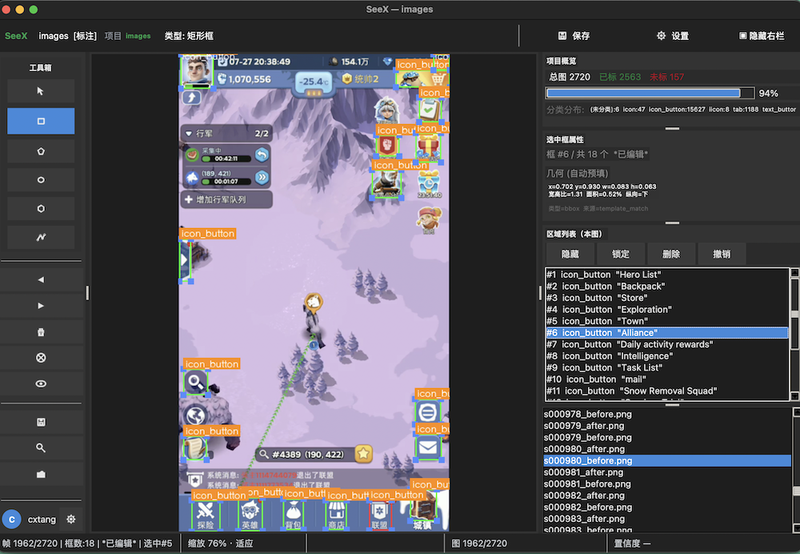Click the region list vertical scrollbar
The image size is (800, 554).
coord(795,335)
